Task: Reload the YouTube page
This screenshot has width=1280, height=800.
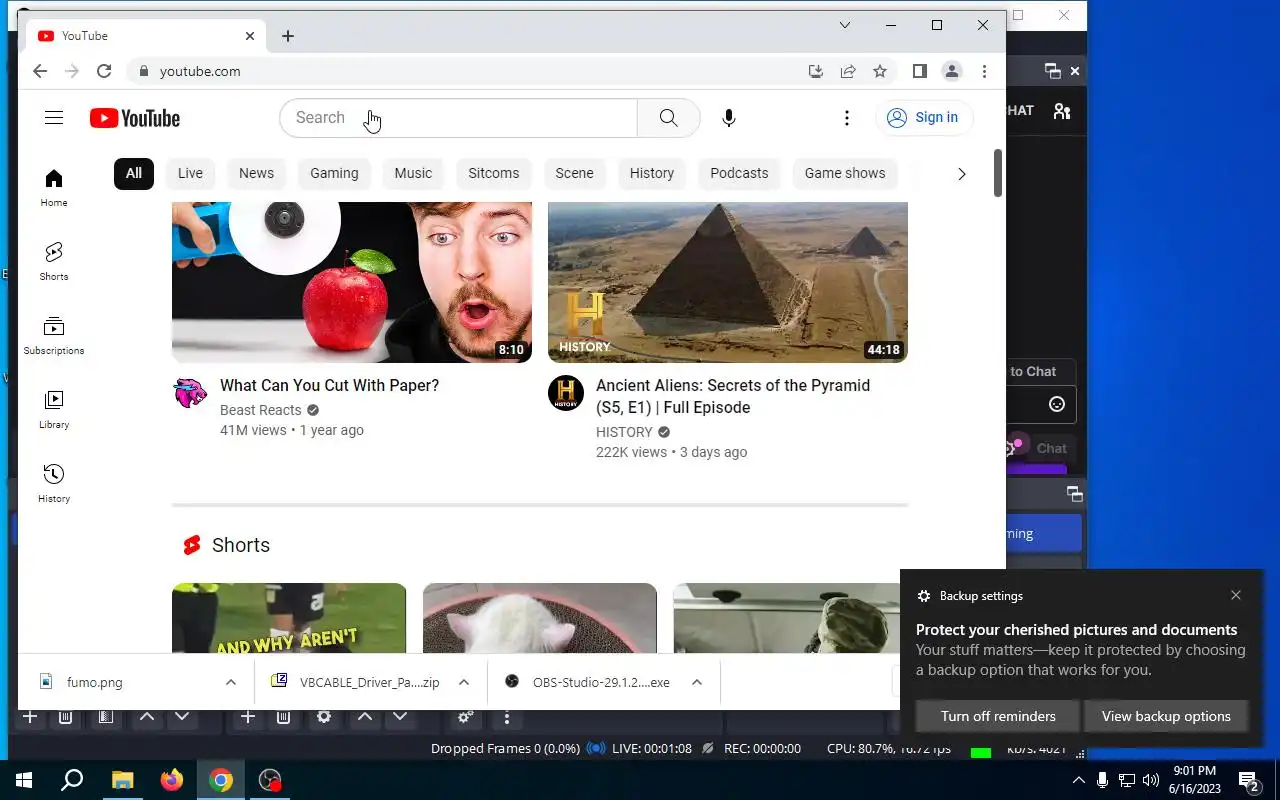Action: pyautogui.click(x=104, y=71)
